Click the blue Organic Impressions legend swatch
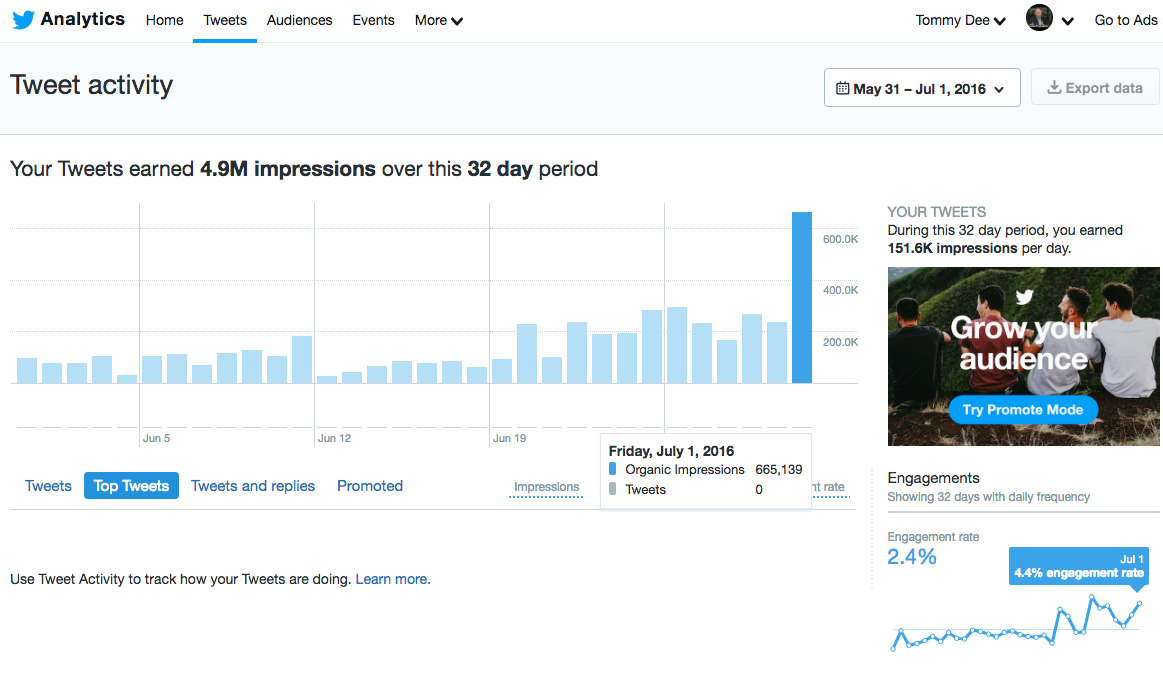Viewport: 1163px width, 675px height. tap(613, 470)
